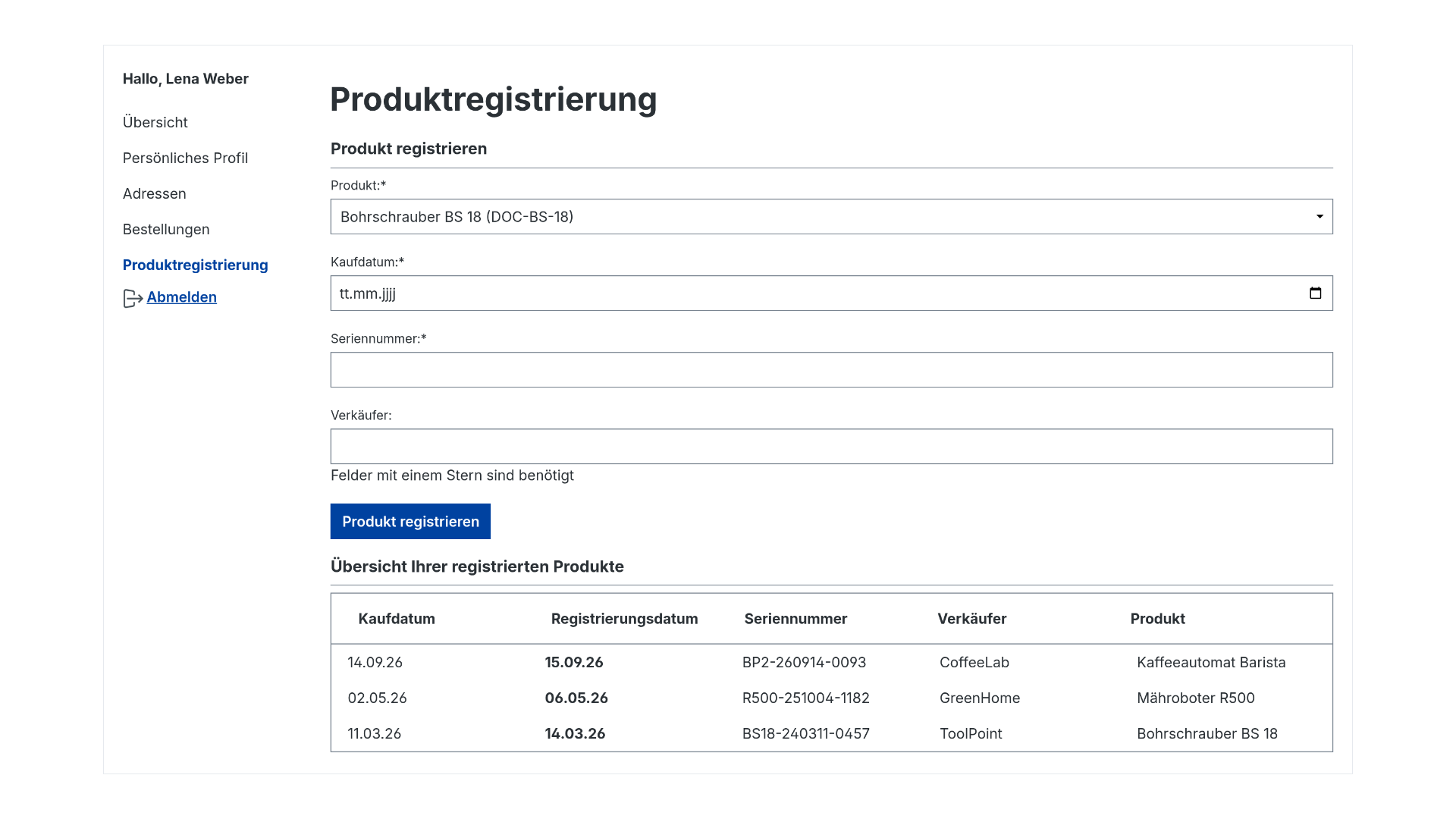Click into the Seriennummer input field
This screenshot has width=1456, height=819.
tap(831, 370)
